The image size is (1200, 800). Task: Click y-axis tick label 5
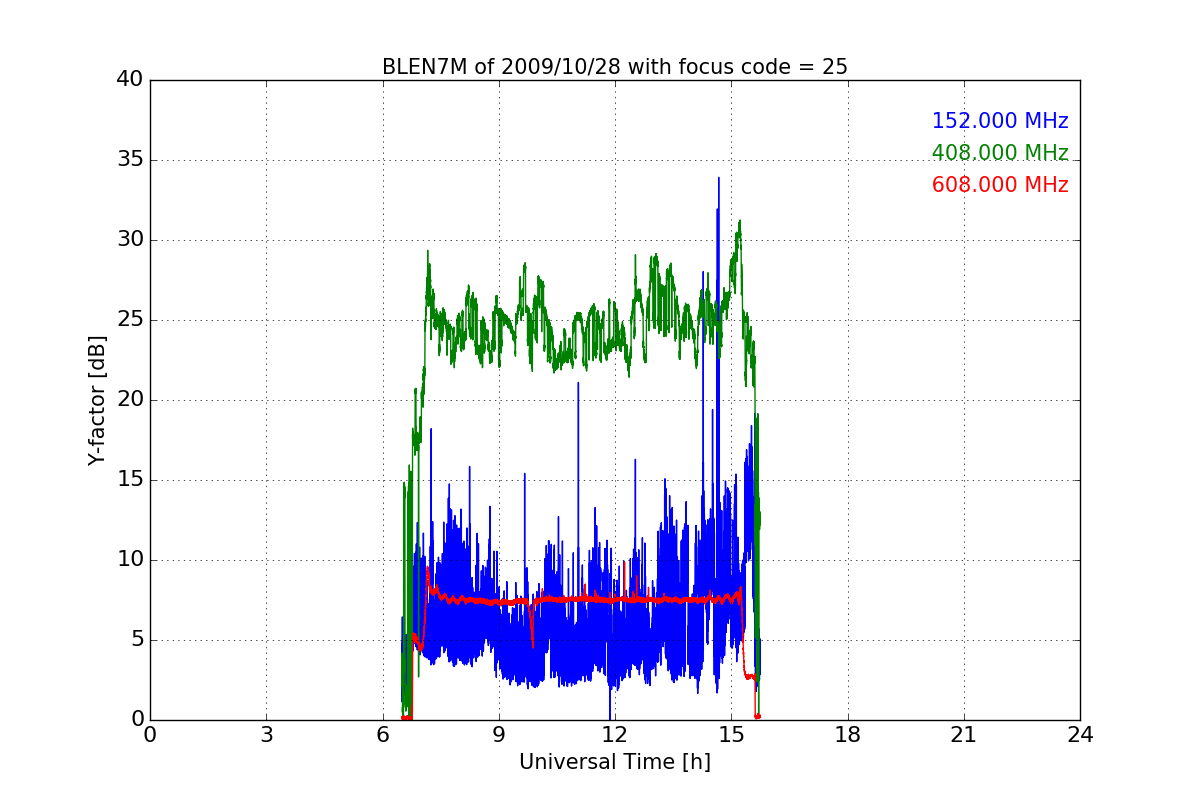tap(136, 640)
